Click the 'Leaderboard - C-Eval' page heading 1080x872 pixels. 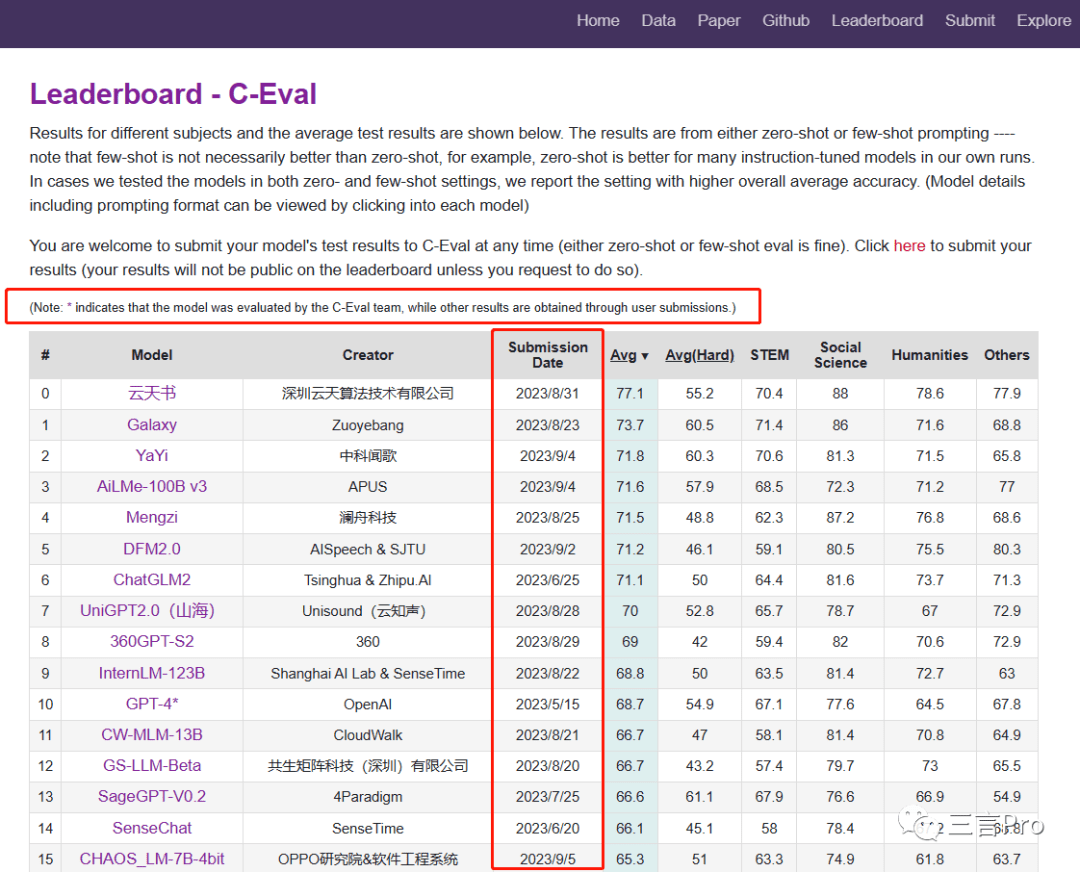click(x=173, y=94)
